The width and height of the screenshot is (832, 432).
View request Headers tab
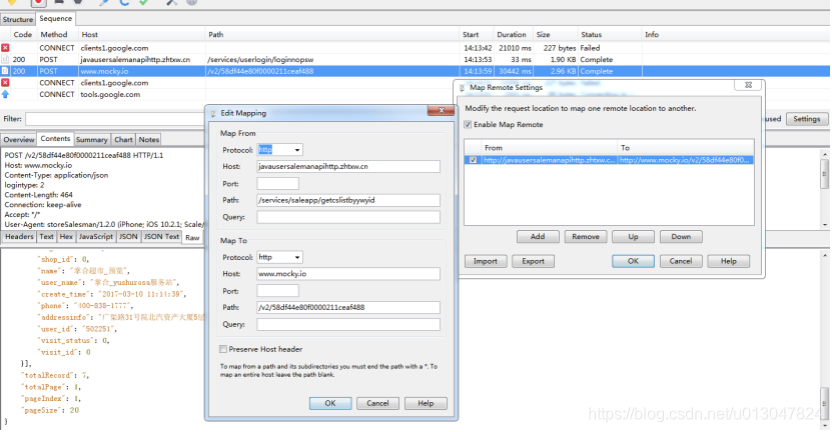pos(19,237)
